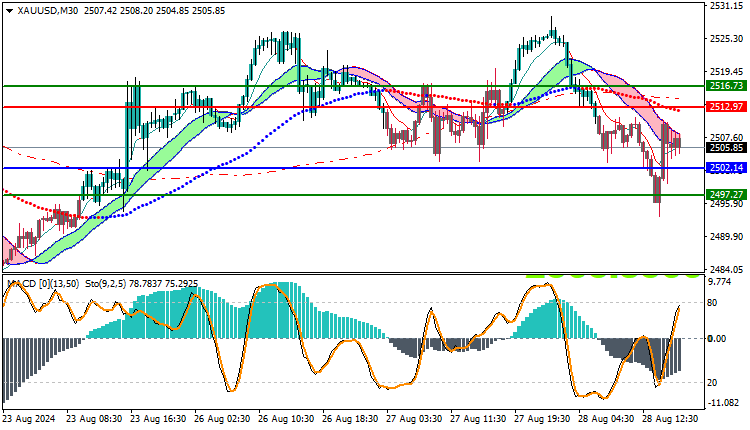
Task: Click the 20 level on indicator scale
Action: pos(712,383)
